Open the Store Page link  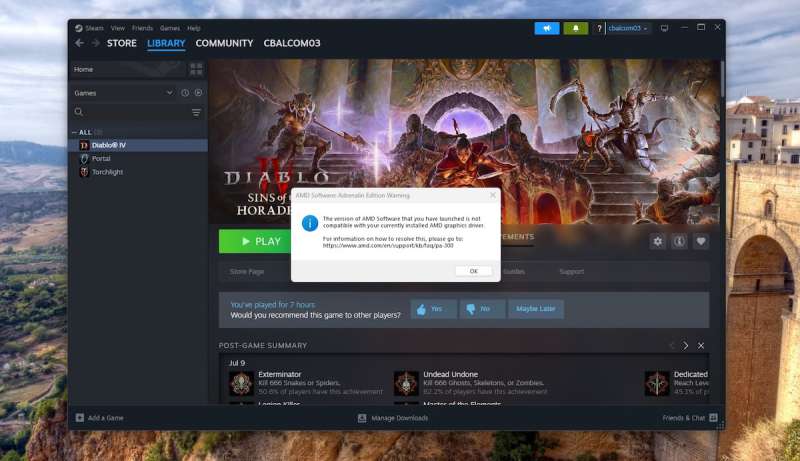pos(247,272)
